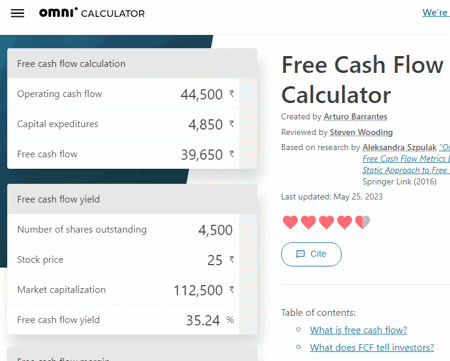Rate with the third heart
This screenshot has height=361, width=450.
(326, 222)
